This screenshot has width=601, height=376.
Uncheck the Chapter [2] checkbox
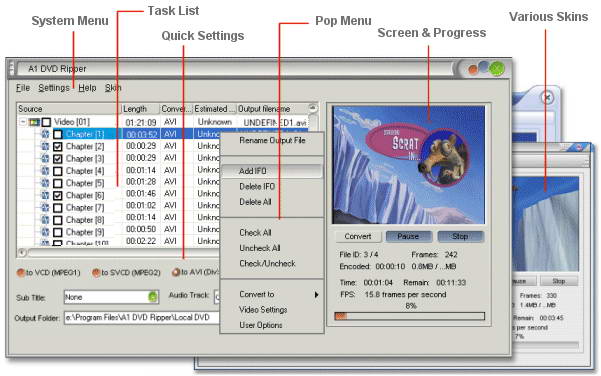[x=57, y=146]
